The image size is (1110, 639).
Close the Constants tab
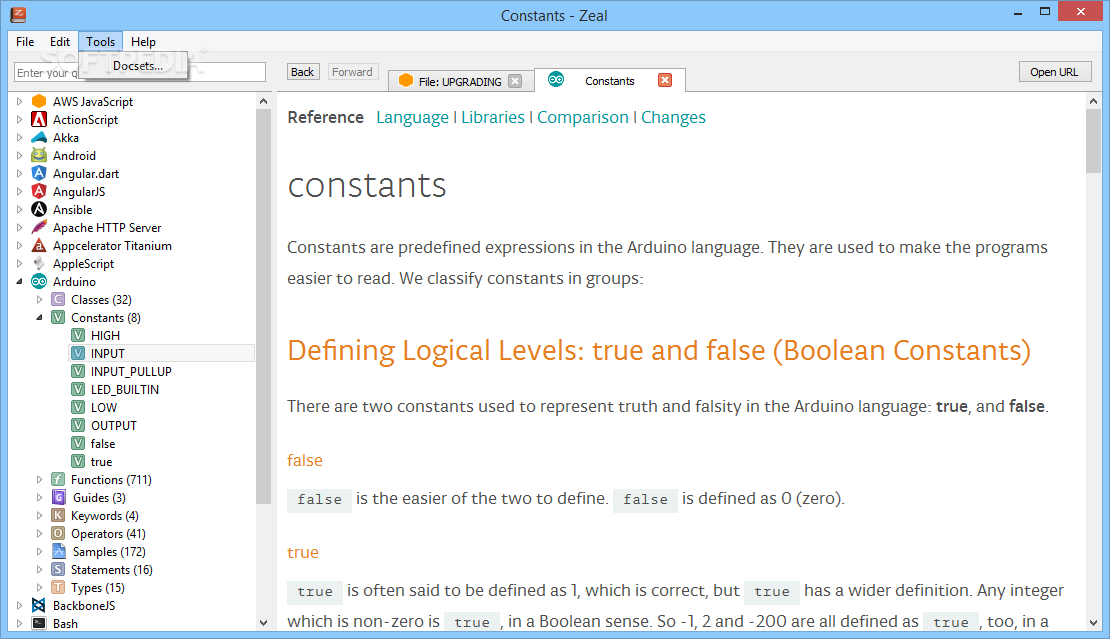tap(665, 80)
